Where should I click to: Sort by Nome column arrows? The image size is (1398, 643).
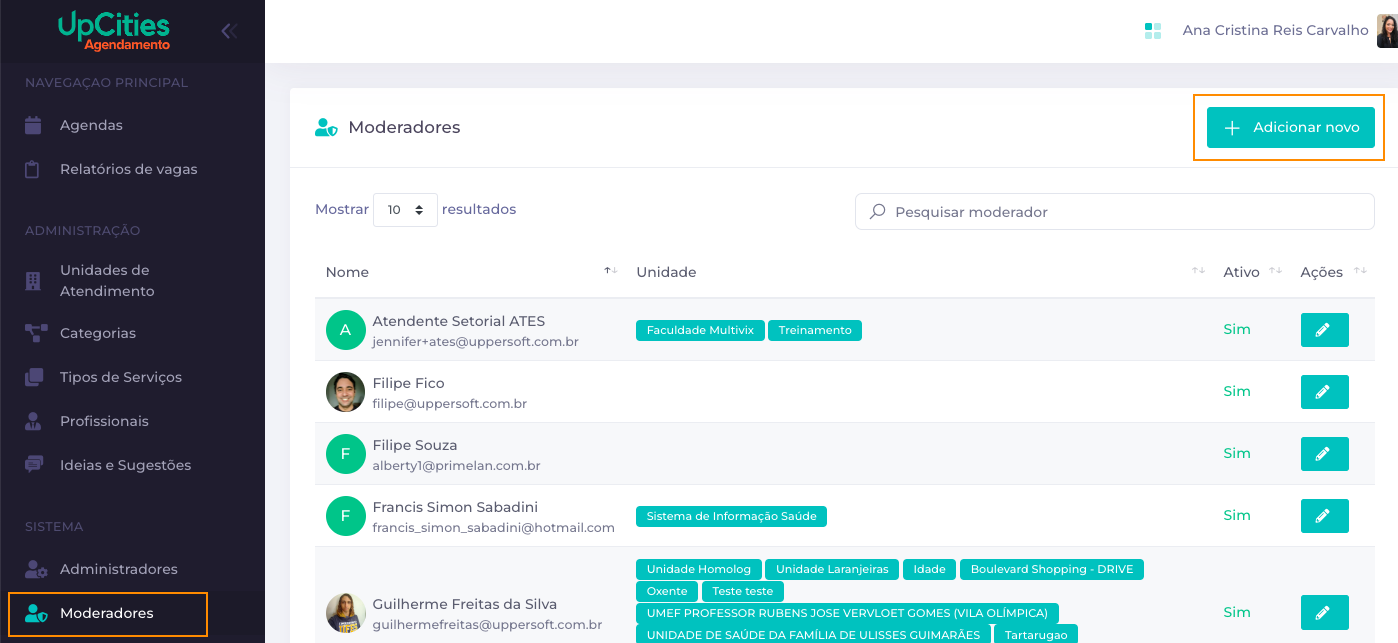pos(610,271)
